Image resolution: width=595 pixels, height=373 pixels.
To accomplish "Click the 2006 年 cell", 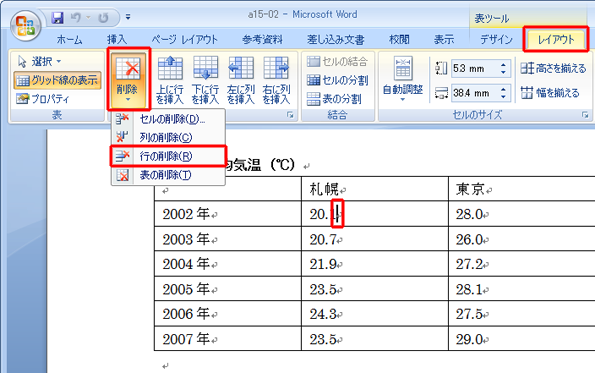I will pos(228,314).
